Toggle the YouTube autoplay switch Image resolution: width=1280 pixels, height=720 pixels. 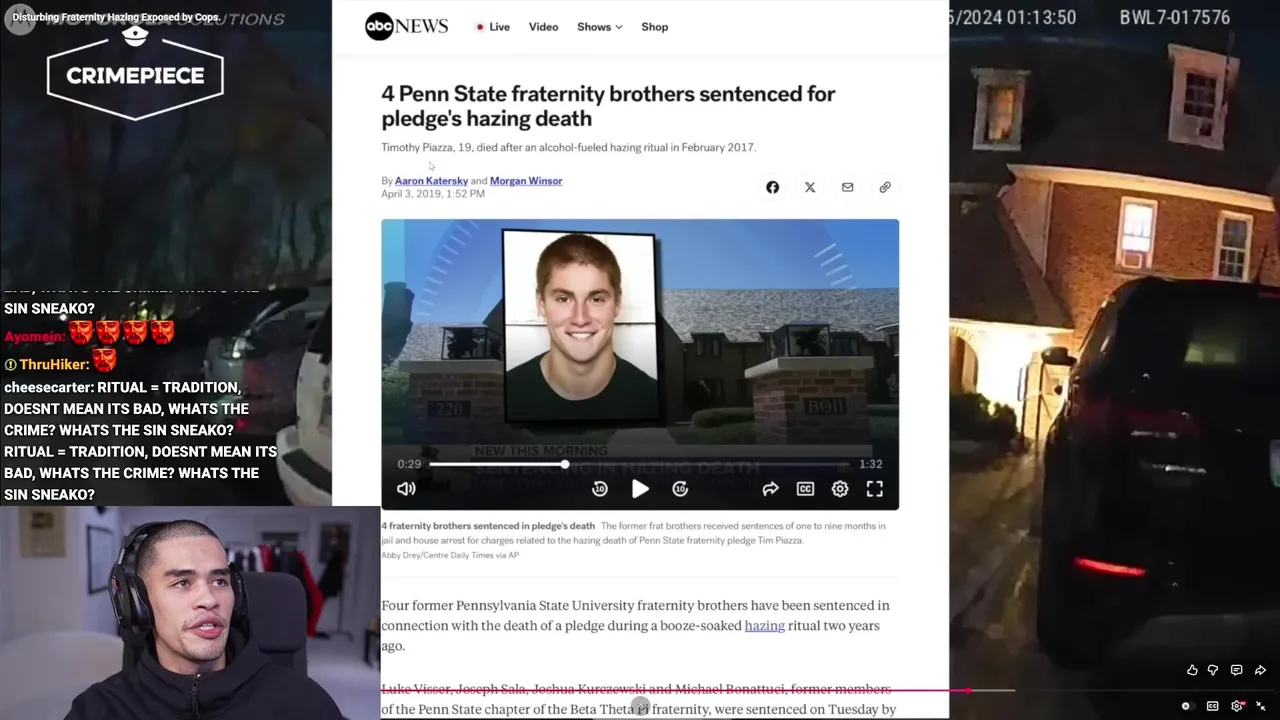(x=1187, y=706)
